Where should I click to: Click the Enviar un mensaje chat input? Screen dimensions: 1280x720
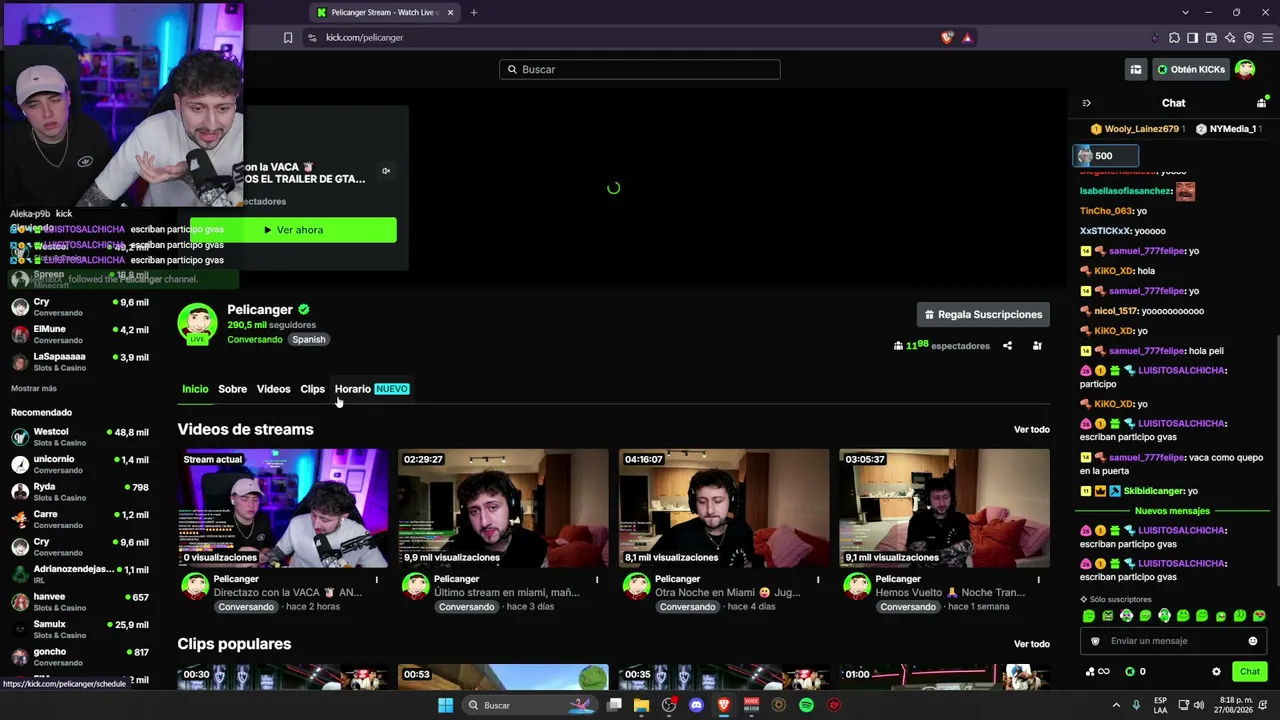(1173, 641)
